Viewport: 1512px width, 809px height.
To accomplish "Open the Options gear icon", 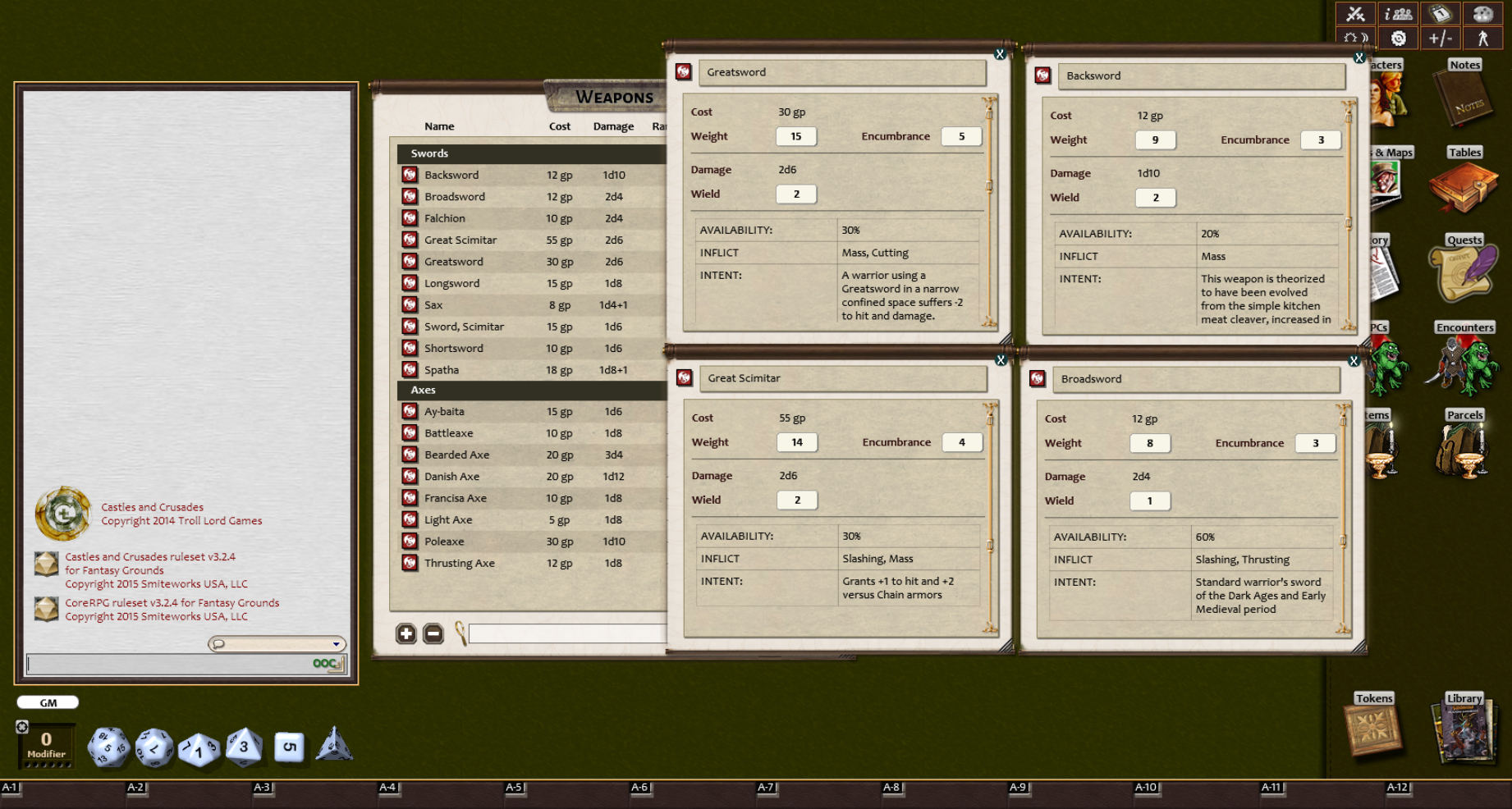I will click(1398, 38).
